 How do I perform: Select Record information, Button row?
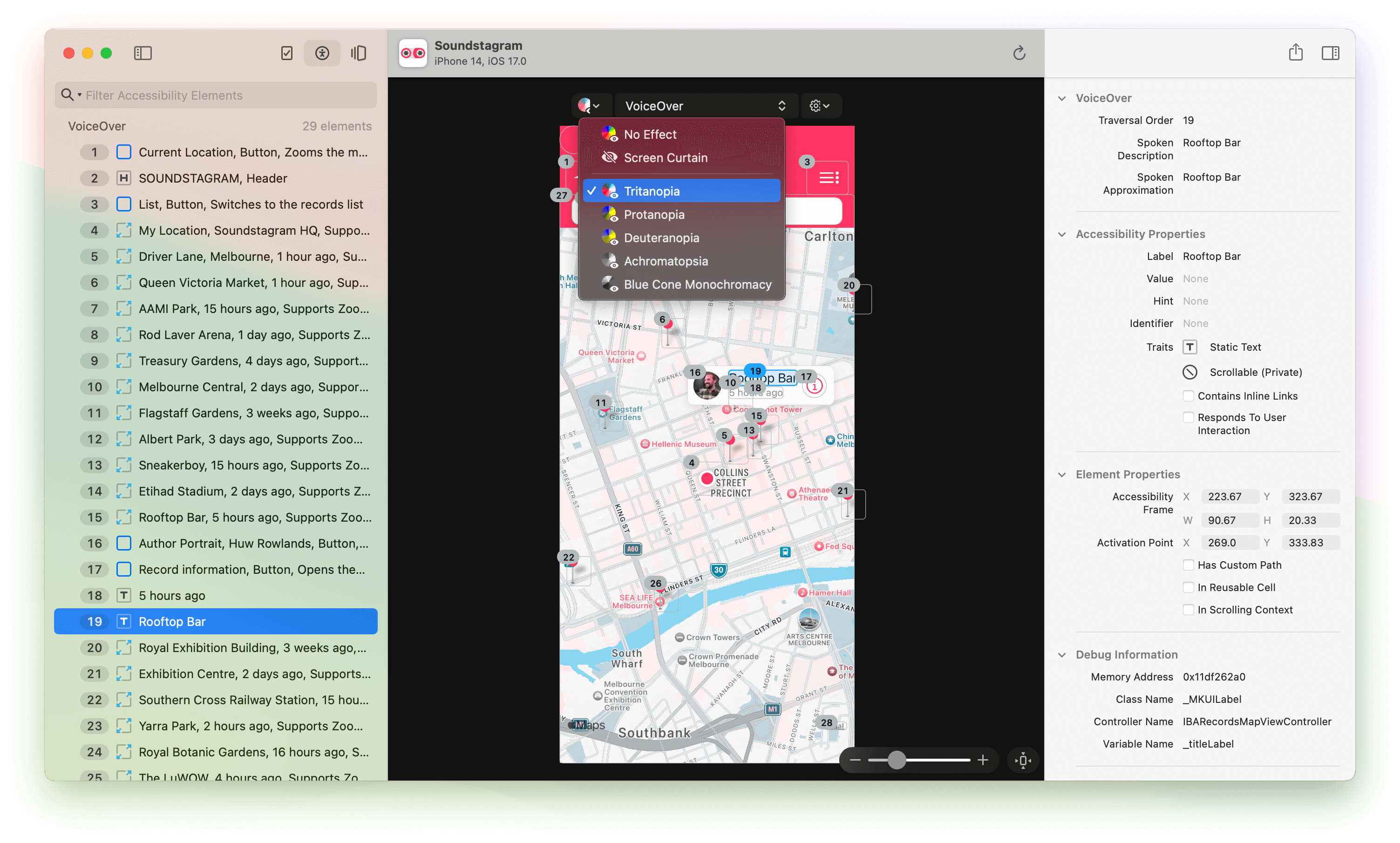pos(216,569)
